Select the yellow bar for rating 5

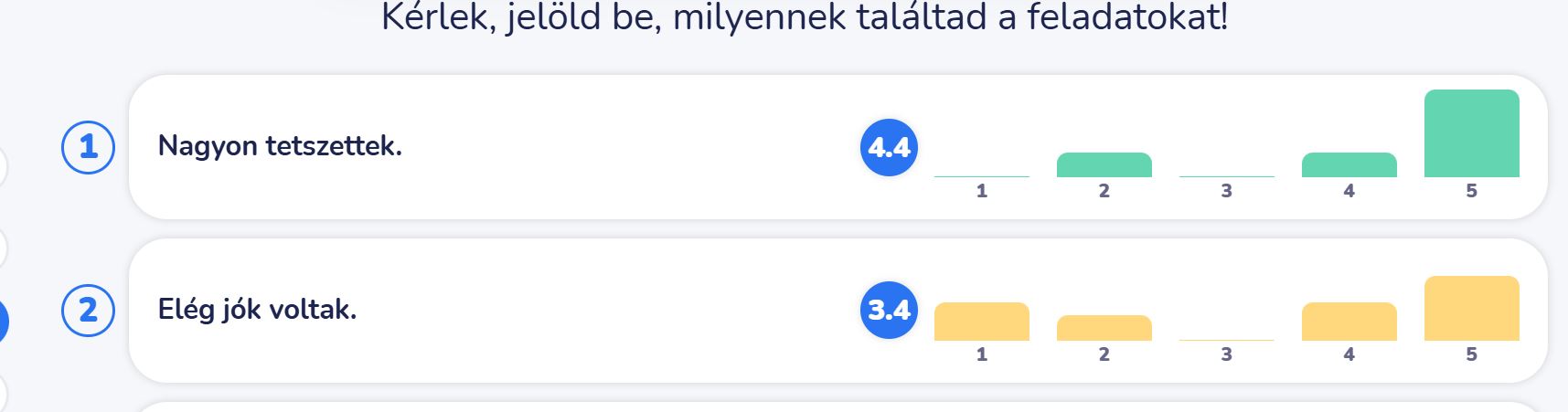click(1471, 309)
